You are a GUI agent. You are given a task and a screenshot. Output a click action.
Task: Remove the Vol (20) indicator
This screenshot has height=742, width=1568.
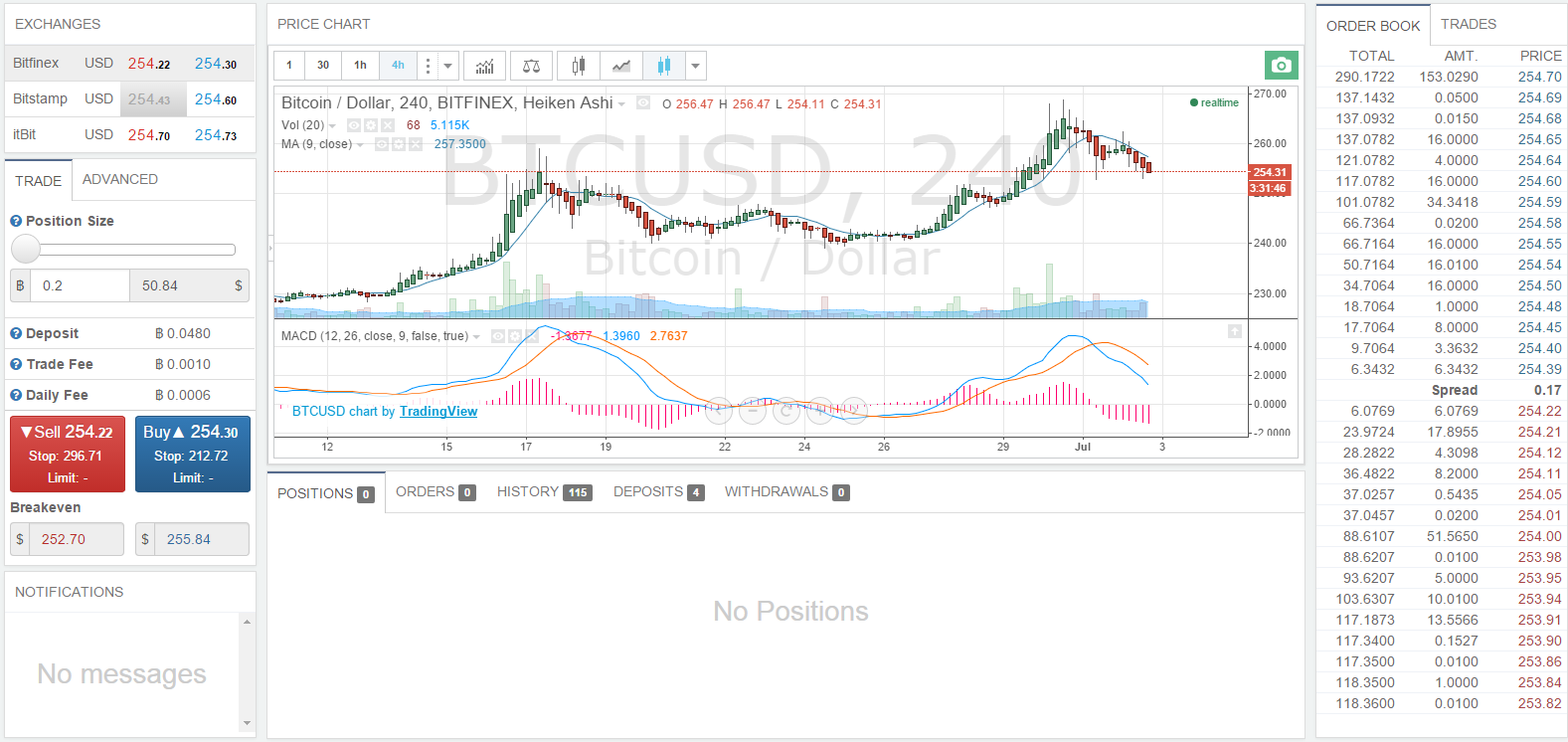(x=388, y=125)
